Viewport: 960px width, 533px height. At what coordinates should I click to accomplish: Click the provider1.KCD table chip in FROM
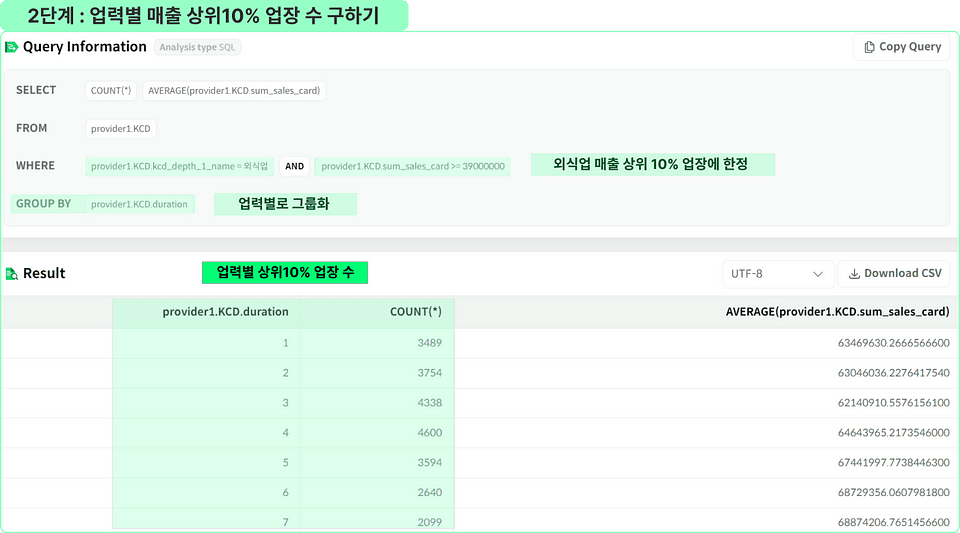point(121,129)
